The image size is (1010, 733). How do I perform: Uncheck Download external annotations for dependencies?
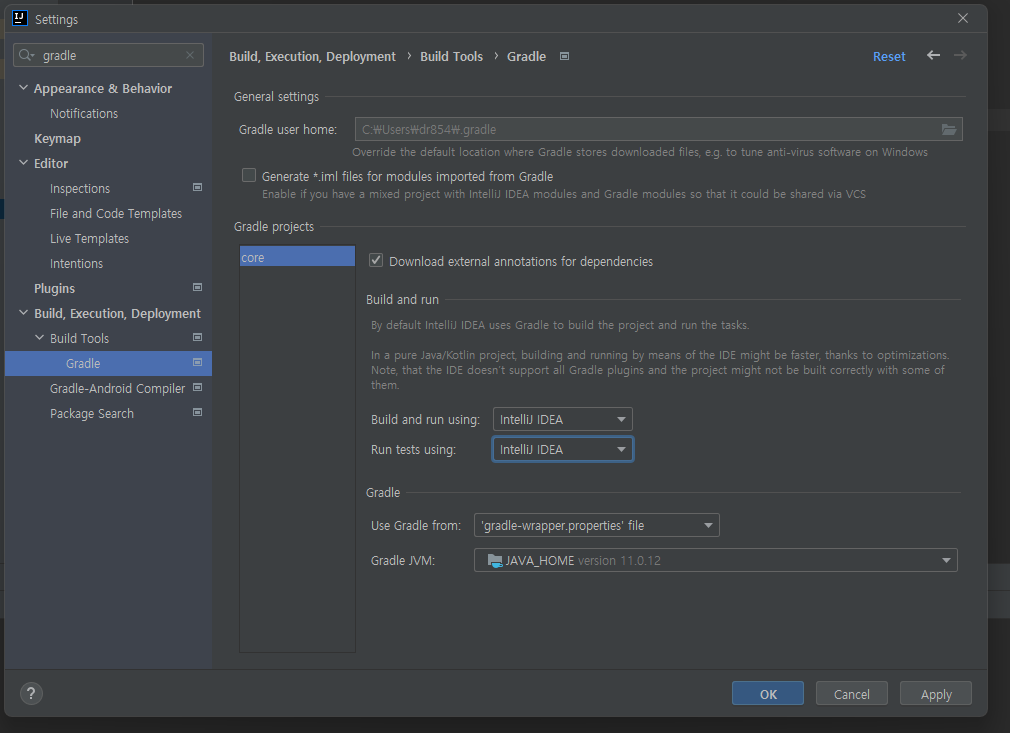coord(376,260)
